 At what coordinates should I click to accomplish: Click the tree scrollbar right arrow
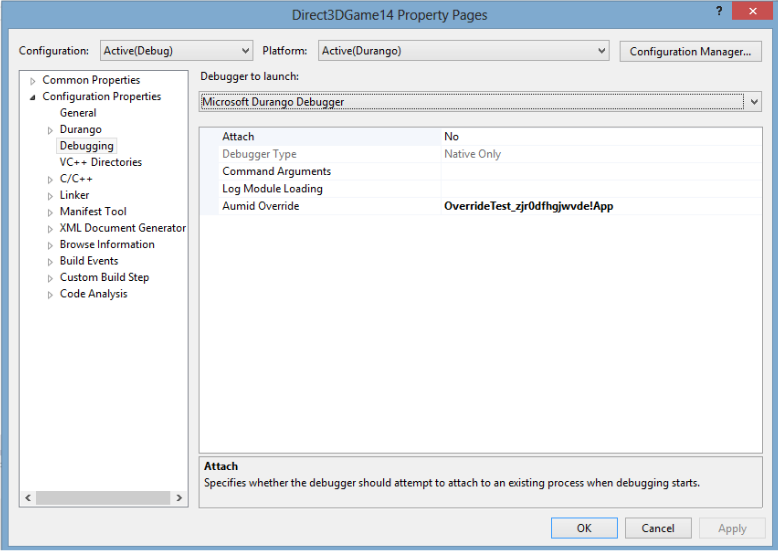(x=179, y=497)
